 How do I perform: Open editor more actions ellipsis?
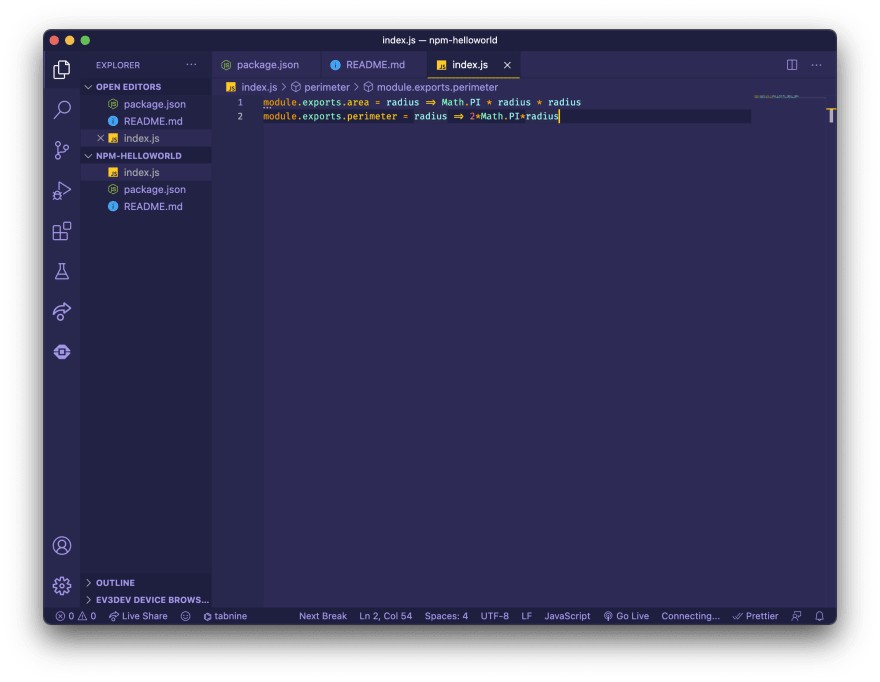(x=816, y=65)
